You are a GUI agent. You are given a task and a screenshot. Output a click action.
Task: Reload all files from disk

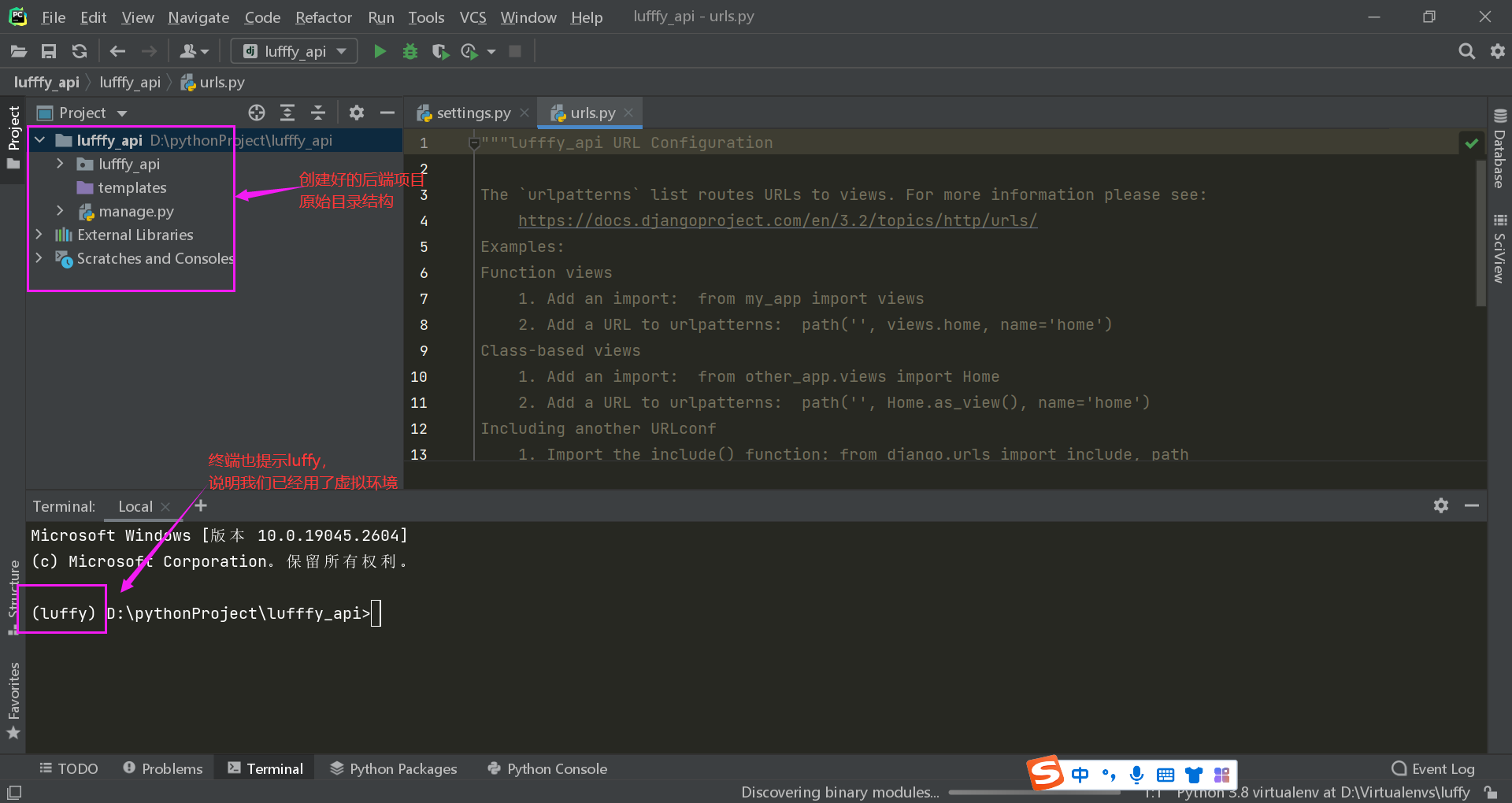[80, 51]
